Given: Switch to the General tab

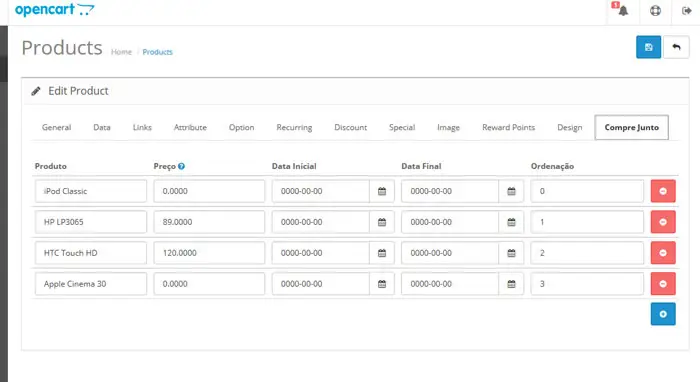Looking at the screenshot, I should [56, 127].
